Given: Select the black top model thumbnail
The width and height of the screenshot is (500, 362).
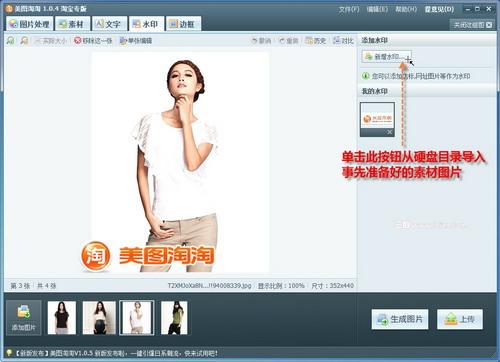Looking at the screenshot, I should [x=62, y=318].
